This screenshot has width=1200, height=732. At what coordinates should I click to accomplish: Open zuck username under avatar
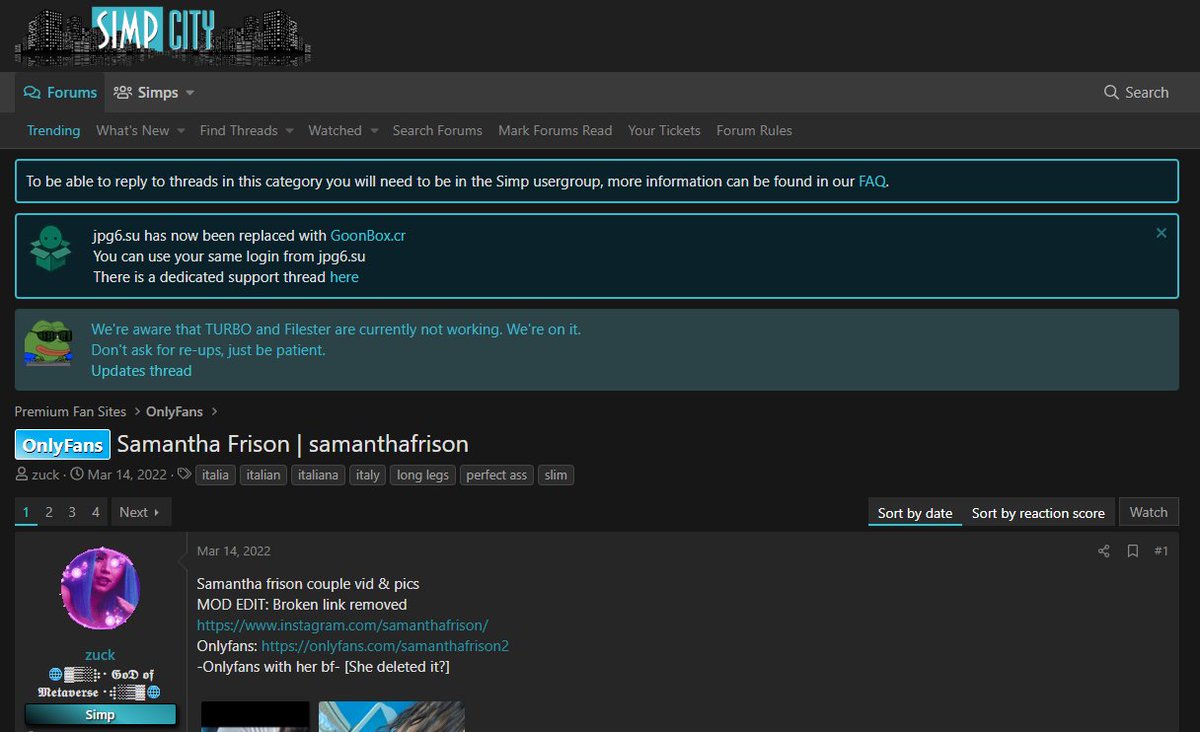click(100, 655)
